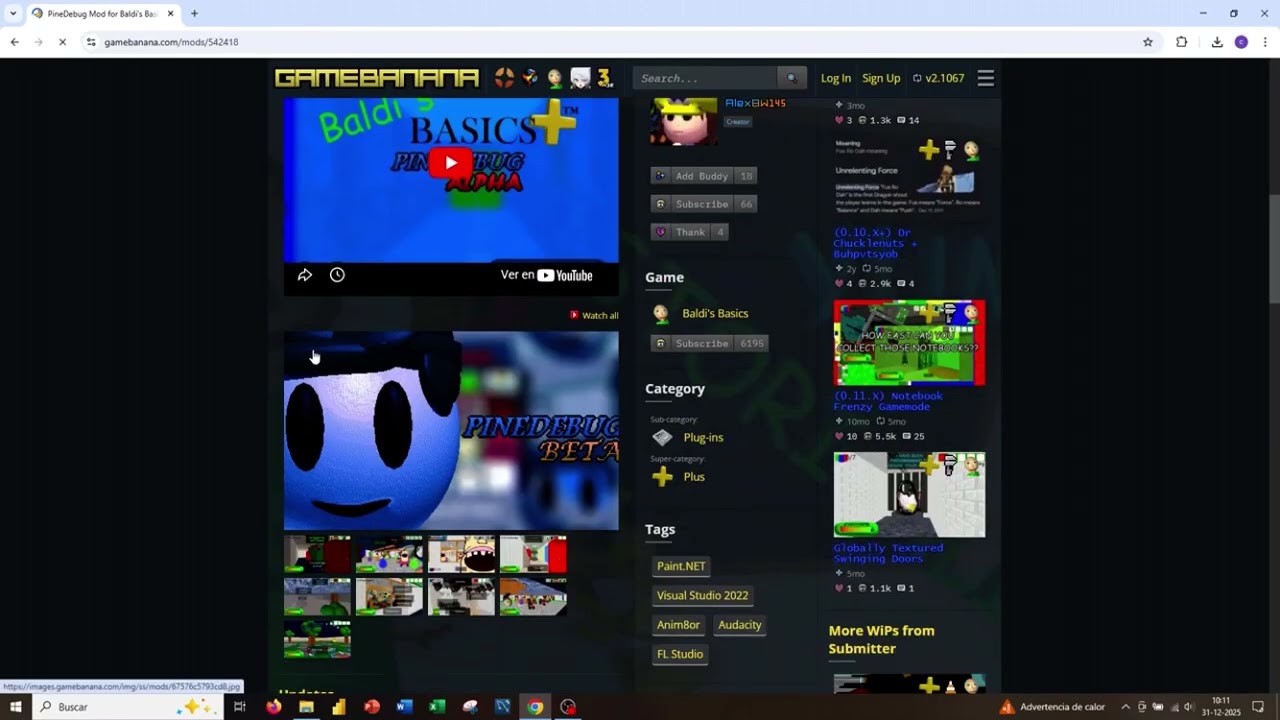The width and height of the screenshot is (1280, 720).
Task: Select the Visual Studio 2022 tag
Action: point(702,595)
